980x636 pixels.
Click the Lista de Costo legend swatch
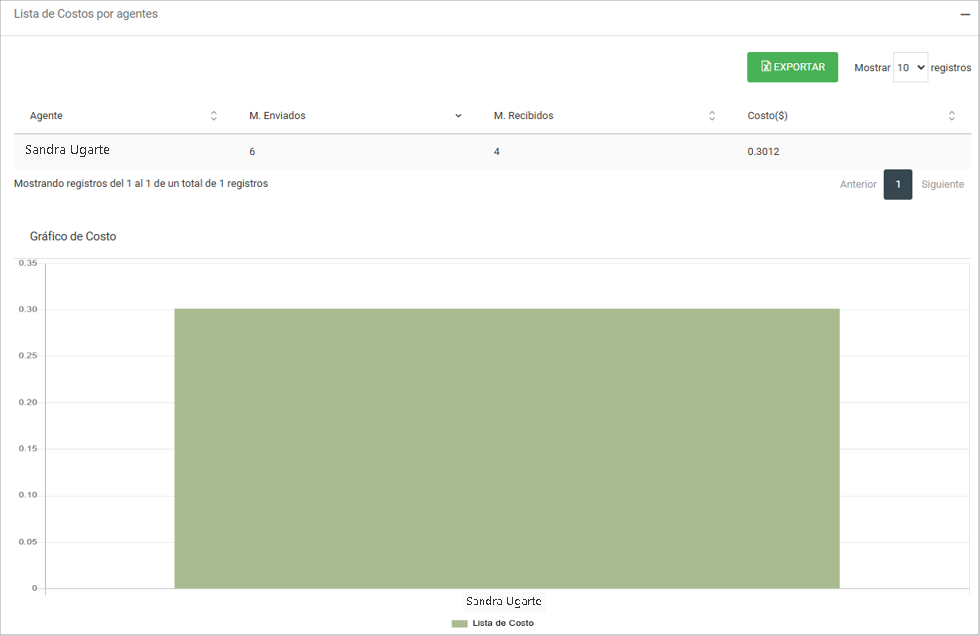pos(459,623)
